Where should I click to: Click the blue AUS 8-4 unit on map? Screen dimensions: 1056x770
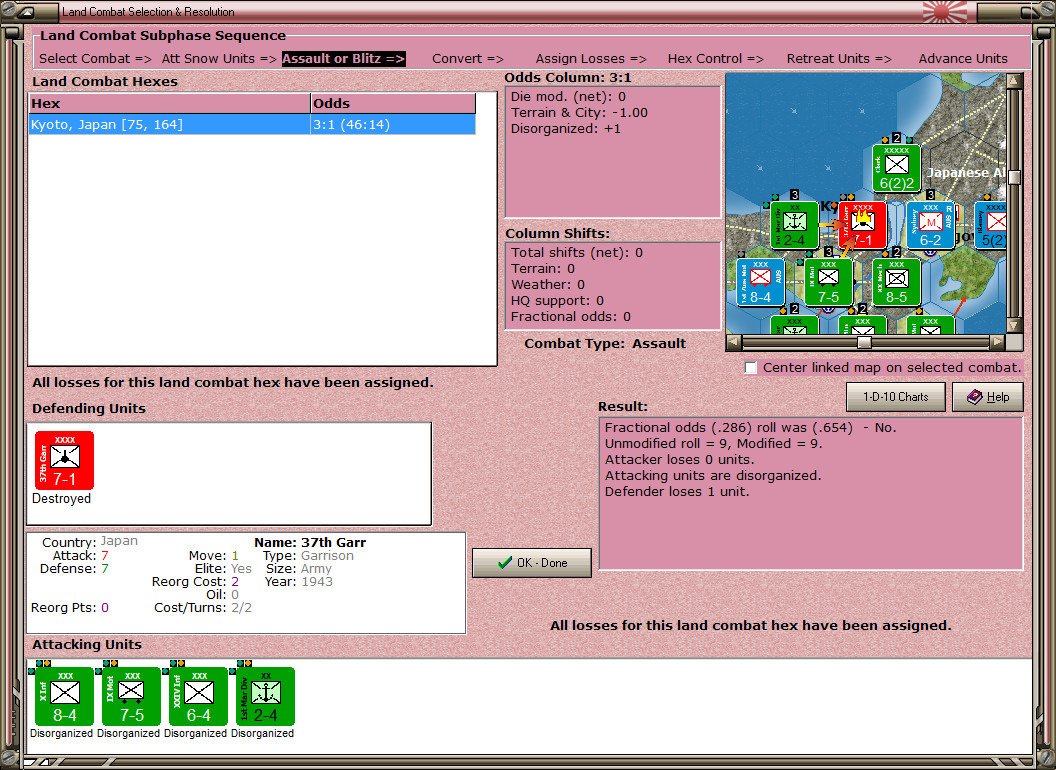click(x=760, y=283)
